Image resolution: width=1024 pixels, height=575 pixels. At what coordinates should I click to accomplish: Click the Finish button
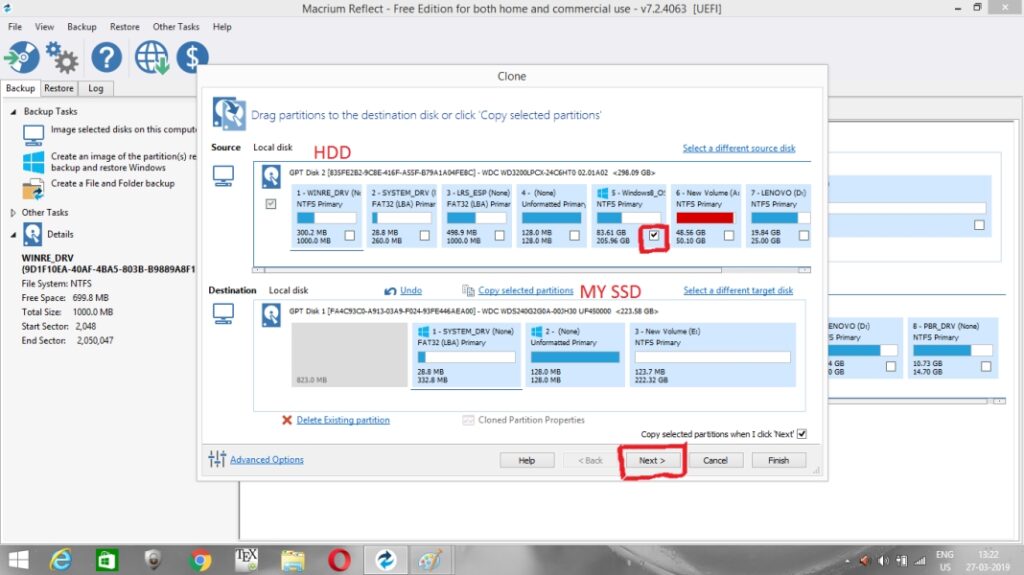coord(778,461)
